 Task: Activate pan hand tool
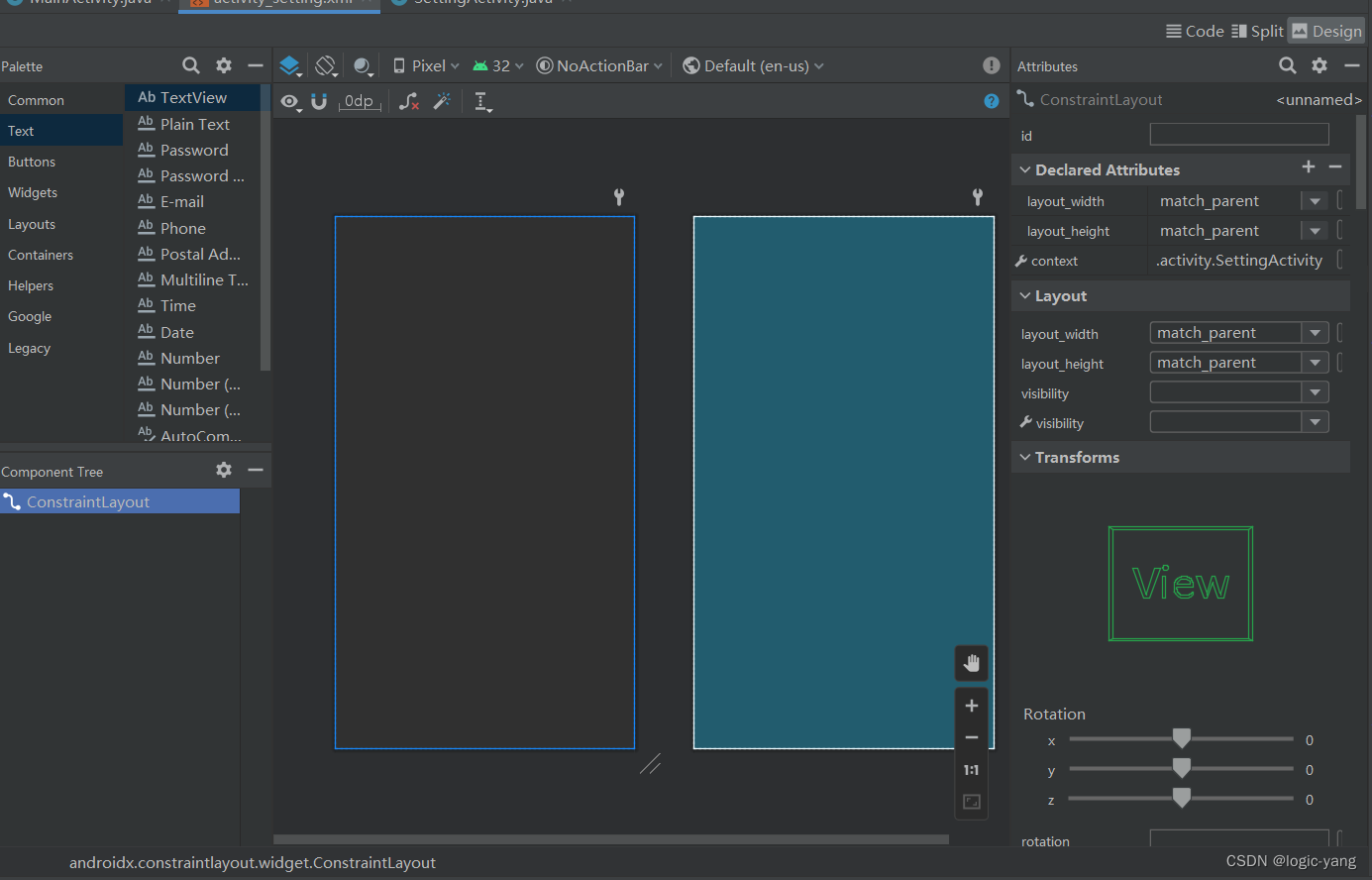click(x=972, y=663)
